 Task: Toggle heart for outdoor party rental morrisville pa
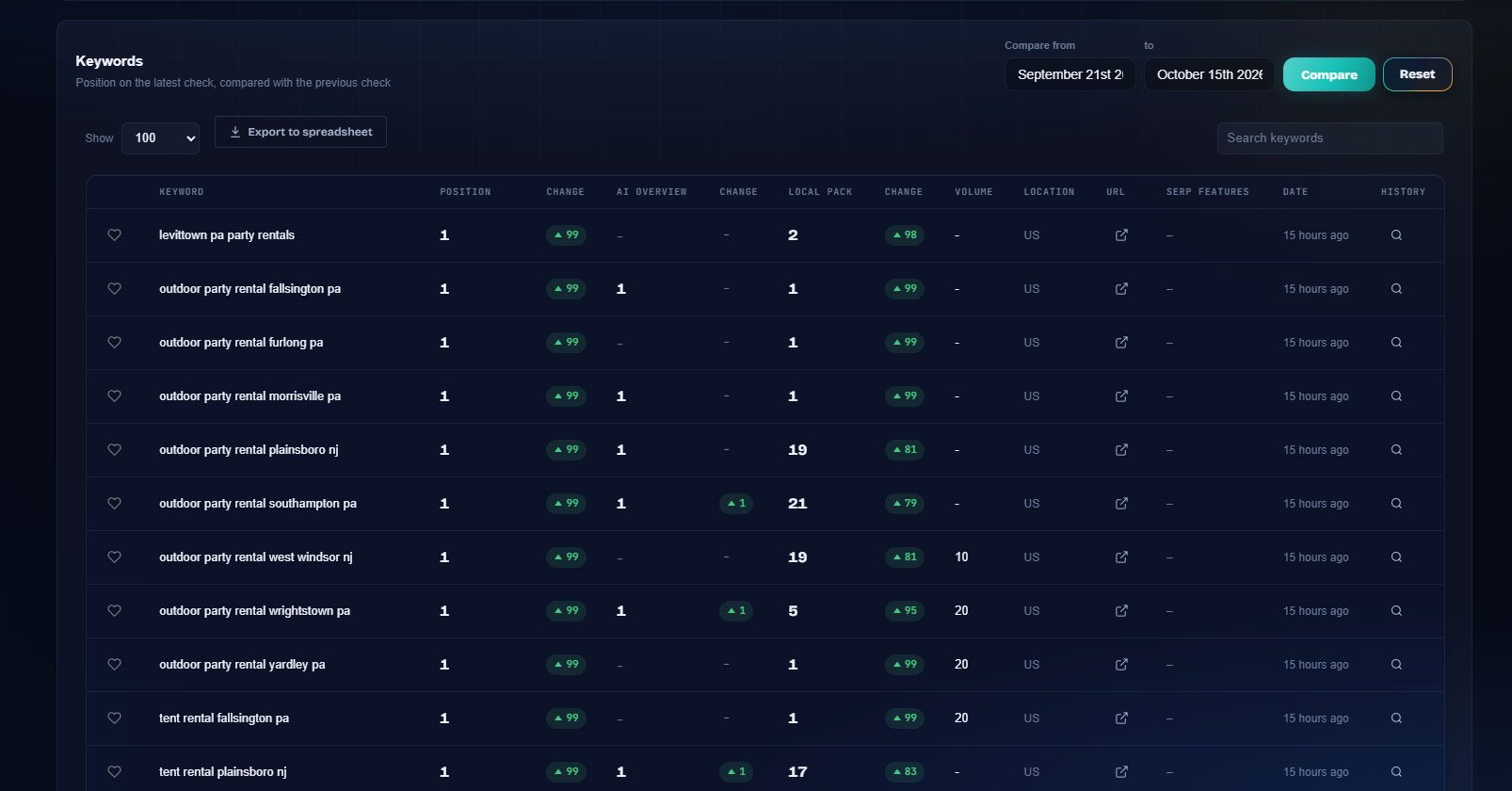(114, 396)
